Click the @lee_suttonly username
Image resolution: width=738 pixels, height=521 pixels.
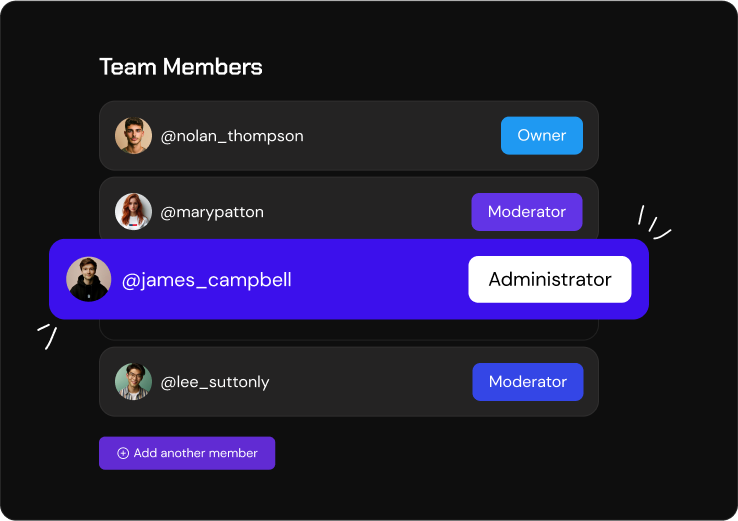(x=215, y=382)
